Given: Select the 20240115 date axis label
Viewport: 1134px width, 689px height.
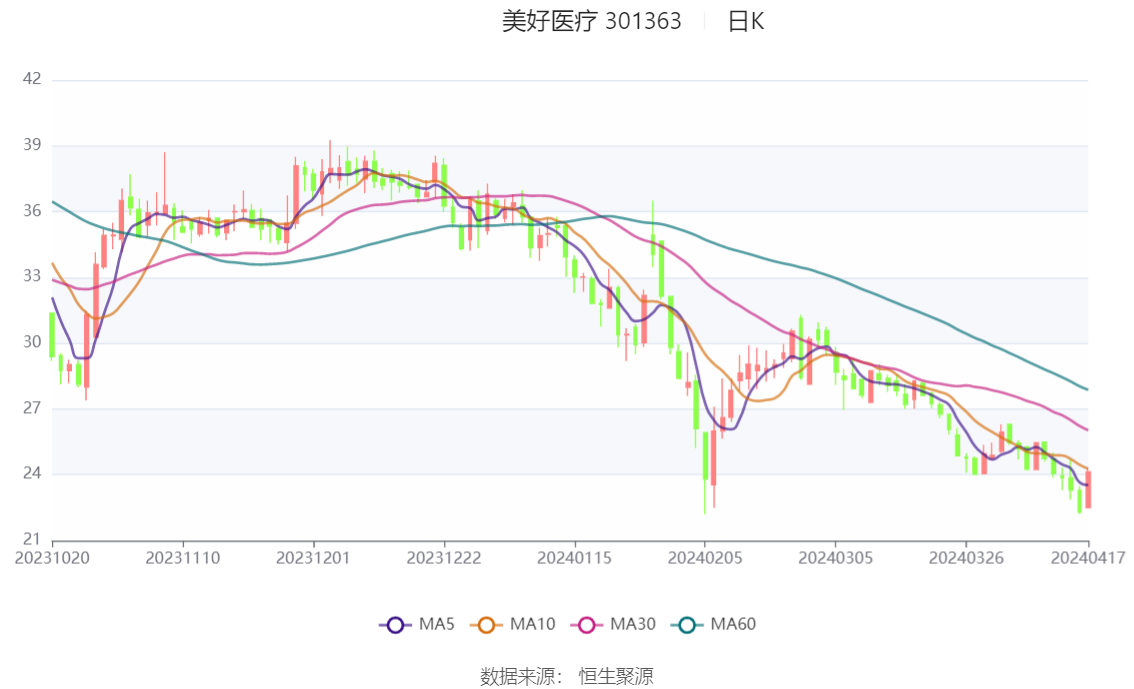Looking at the screenshot, I should 574,558.
